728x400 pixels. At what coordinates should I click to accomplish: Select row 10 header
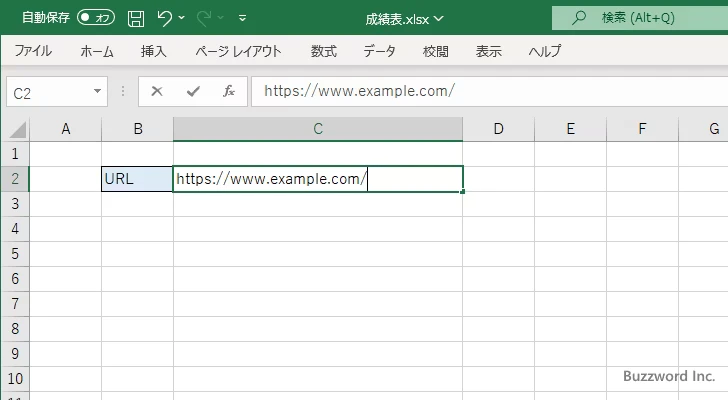15,379
